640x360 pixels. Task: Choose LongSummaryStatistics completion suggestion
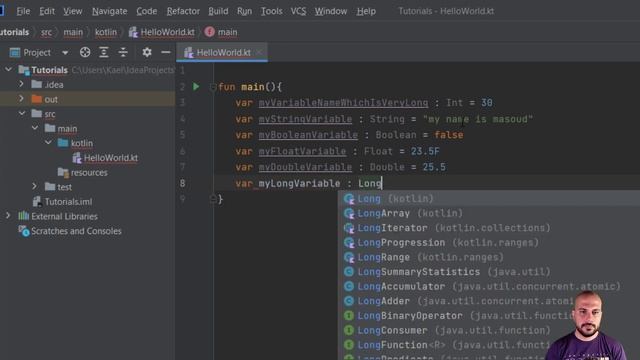[x=489, y=272]
